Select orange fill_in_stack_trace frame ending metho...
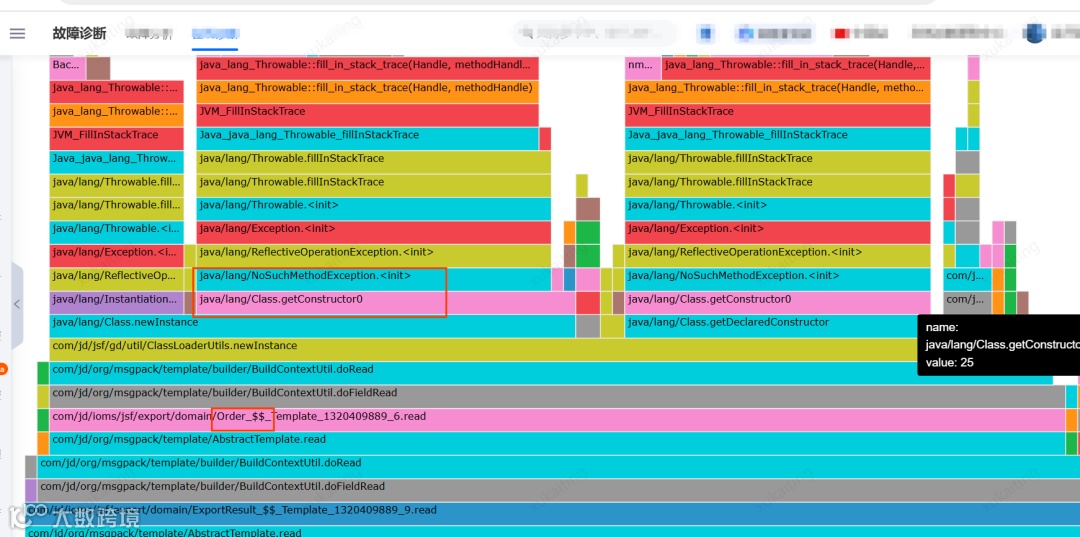This screenshot has width=1080, height=537. pos(778,92)
